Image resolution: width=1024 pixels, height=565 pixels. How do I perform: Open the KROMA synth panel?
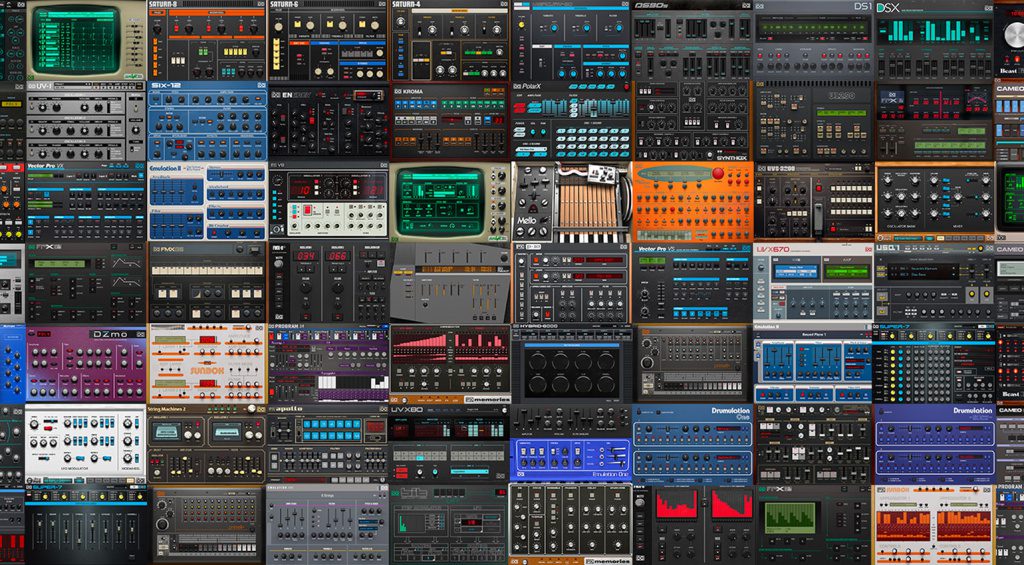[x=450, y=121]
